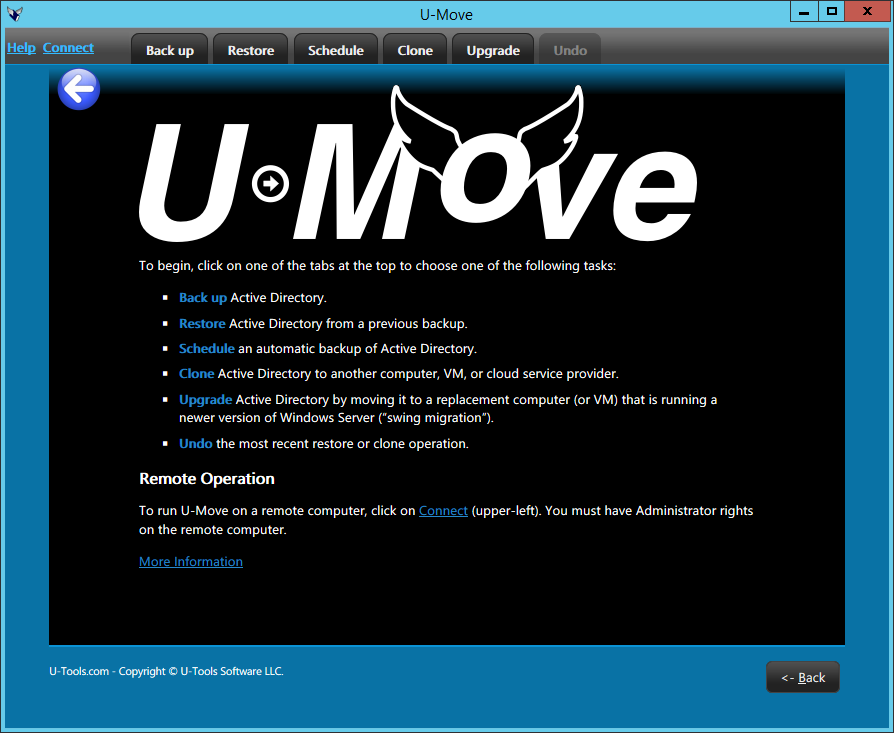Click the Connect link in the top bar
The image size is (894, 733).
[x=68, y=48]
